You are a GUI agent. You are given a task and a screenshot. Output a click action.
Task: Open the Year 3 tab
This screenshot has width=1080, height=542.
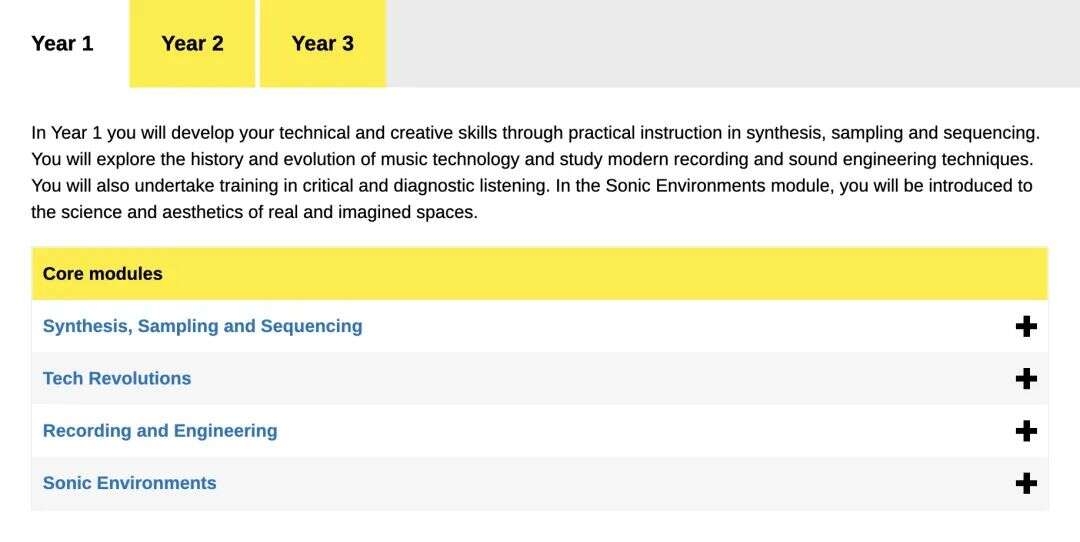[x=322, y=44]
